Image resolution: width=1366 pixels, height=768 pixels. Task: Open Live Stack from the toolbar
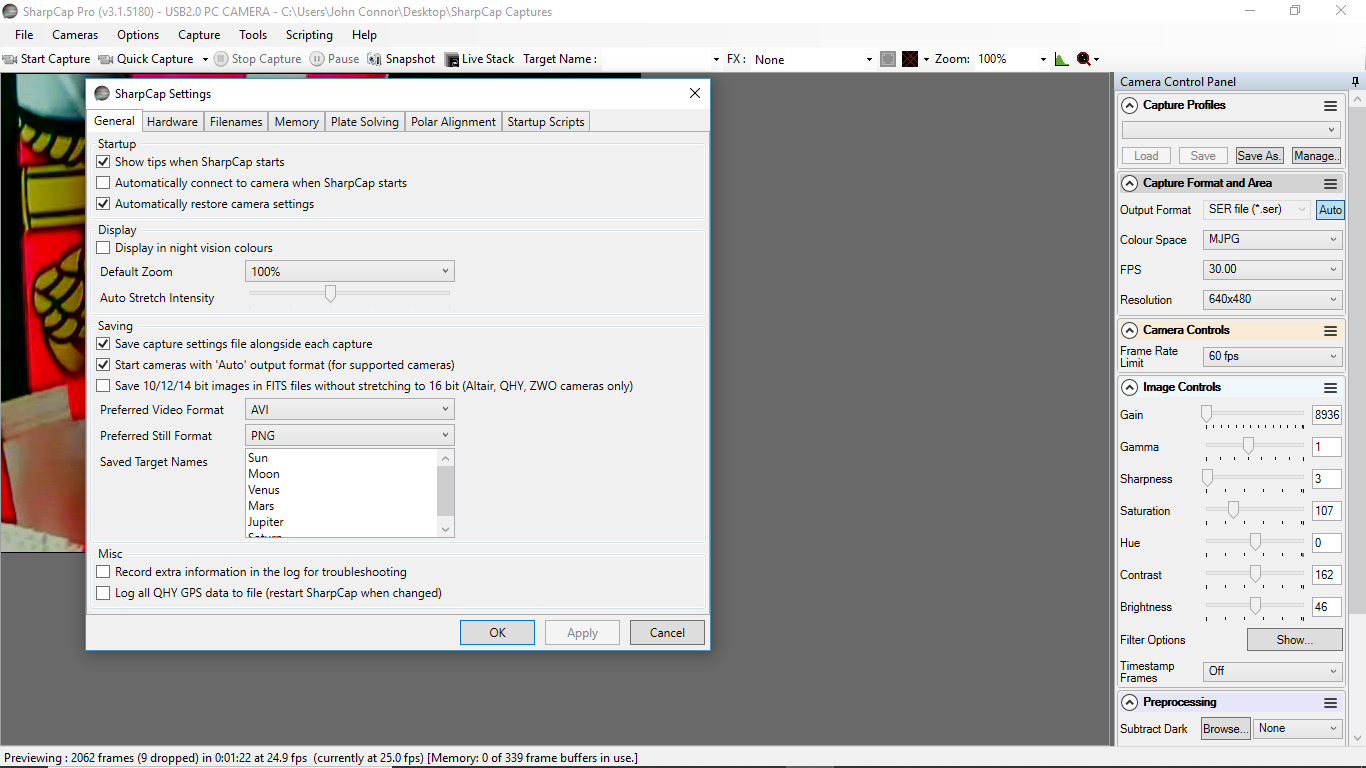click(479, 59)
